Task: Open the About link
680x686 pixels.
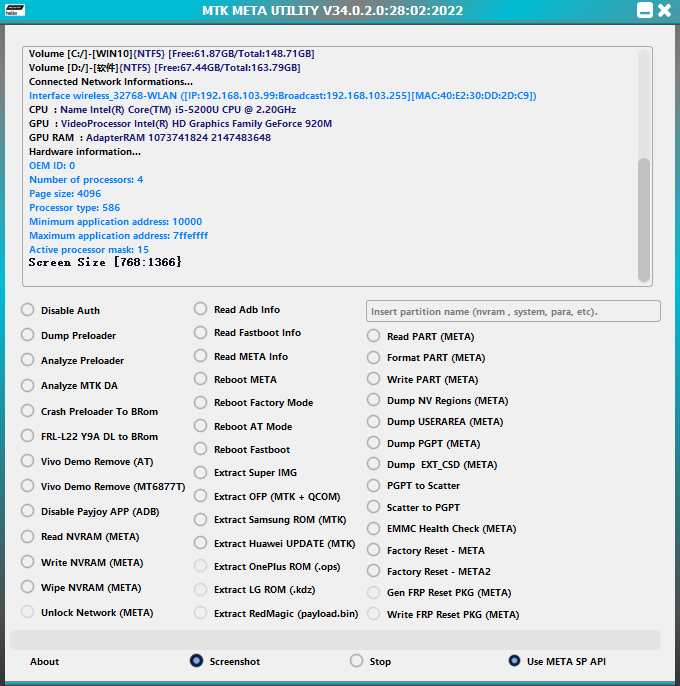Action: [x=45, y=662]
